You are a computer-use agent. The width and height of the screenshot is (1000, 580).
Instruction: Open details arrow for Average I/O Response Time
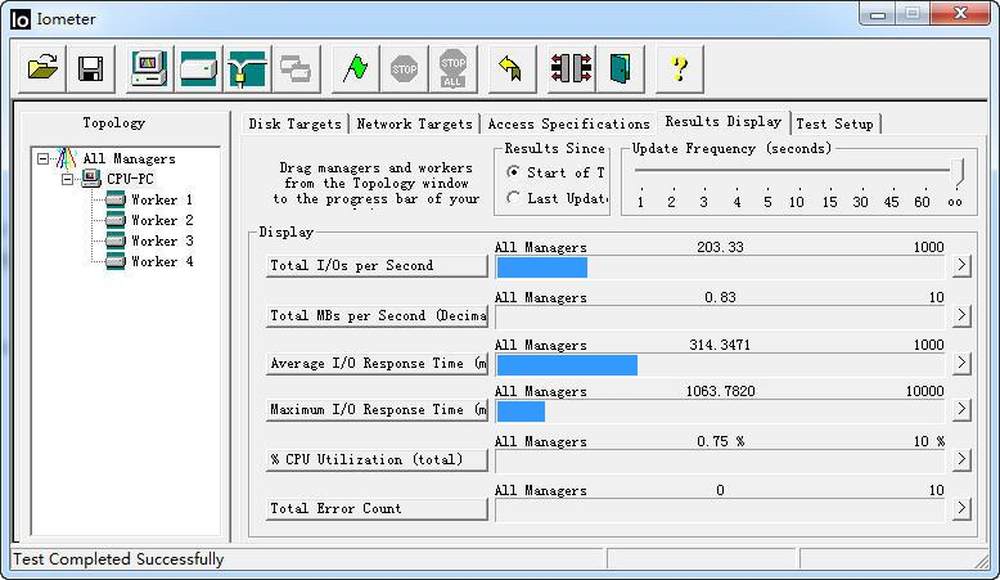[961, 362]
